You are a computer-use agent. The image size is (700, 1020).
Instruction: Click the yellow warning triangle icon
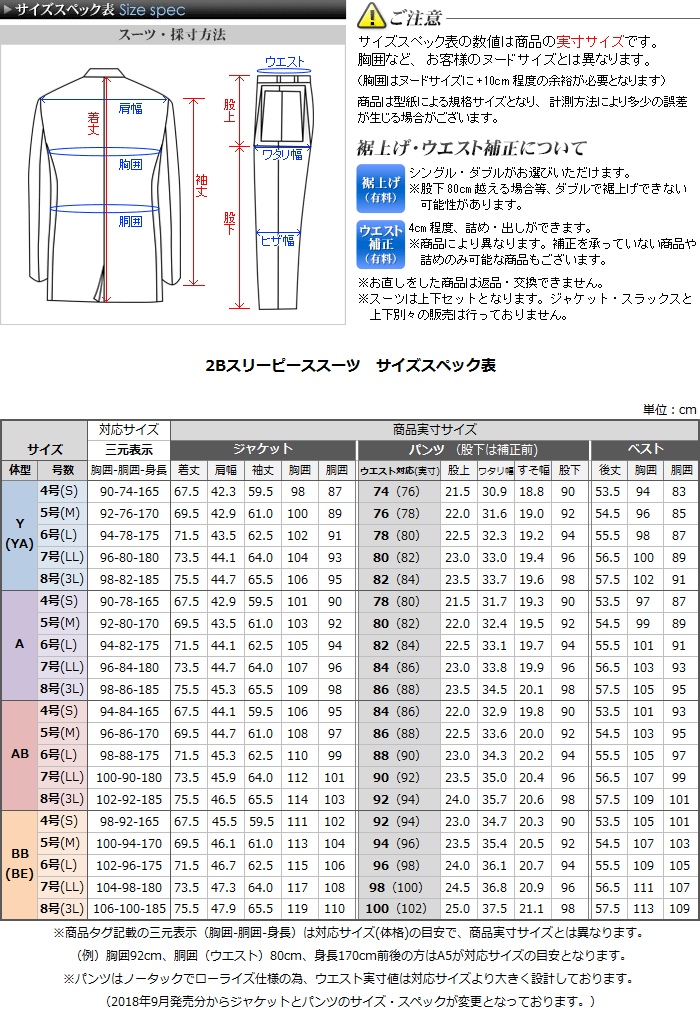point(371,15)
